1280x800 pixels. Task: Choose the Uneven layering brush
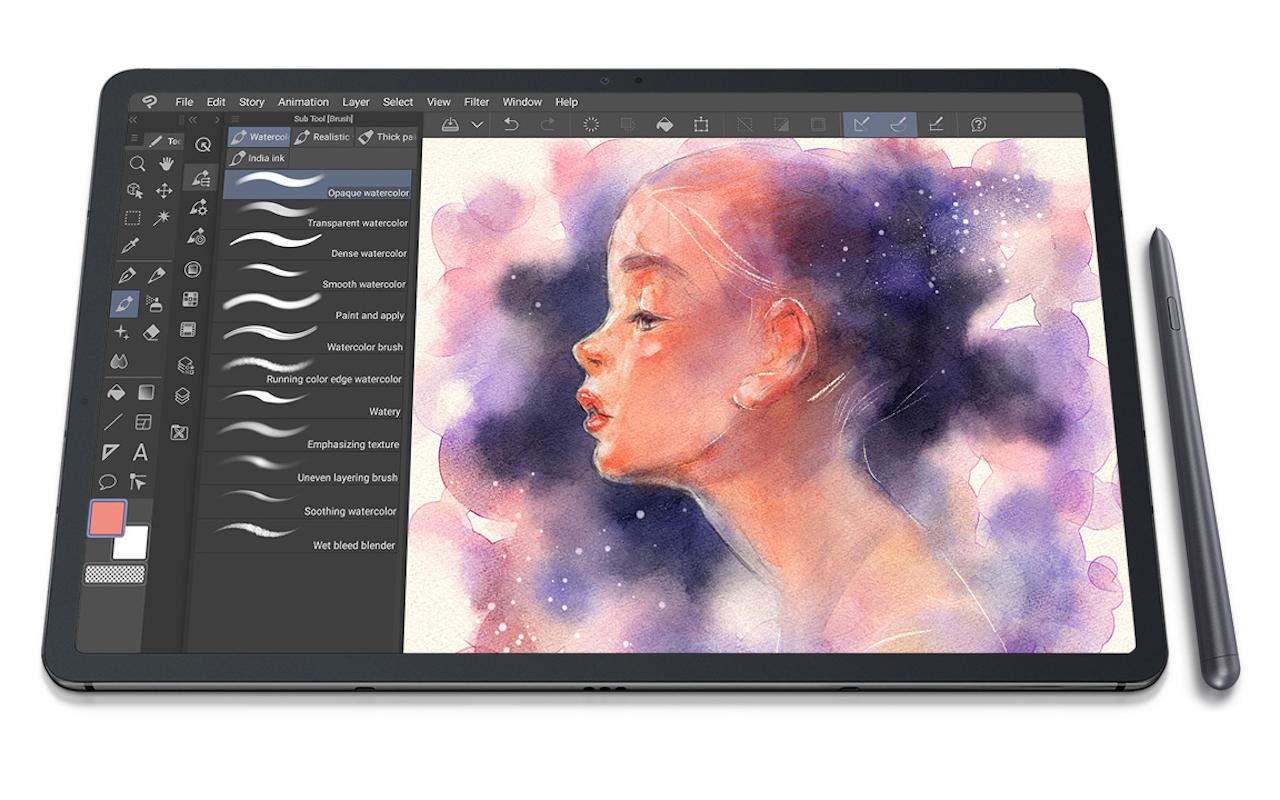tap(300, 469)
